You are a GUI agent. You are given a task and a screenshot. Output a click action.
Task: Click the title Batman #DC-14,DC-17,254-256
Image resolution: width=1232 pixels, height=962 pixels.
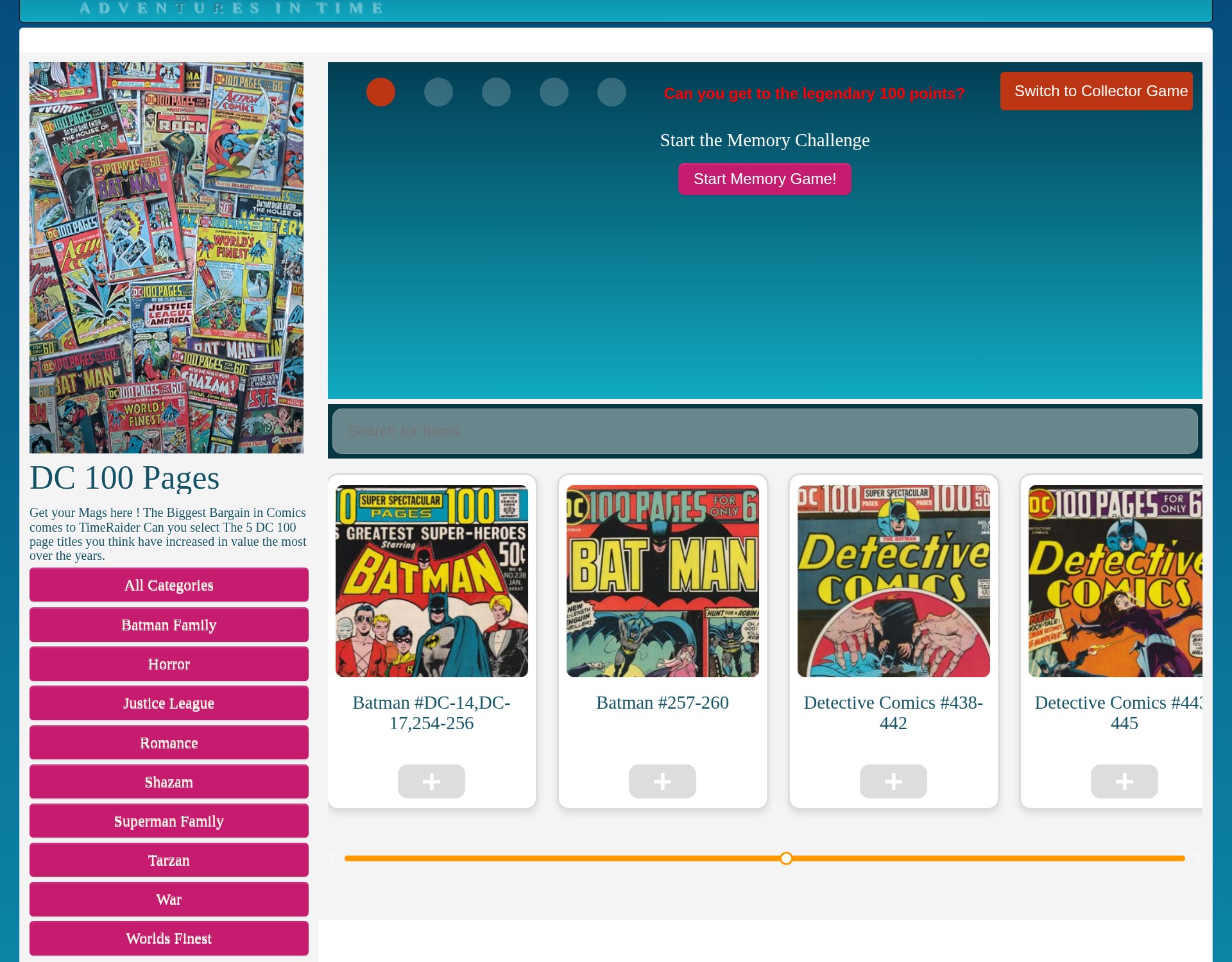[x=431, y=713]
